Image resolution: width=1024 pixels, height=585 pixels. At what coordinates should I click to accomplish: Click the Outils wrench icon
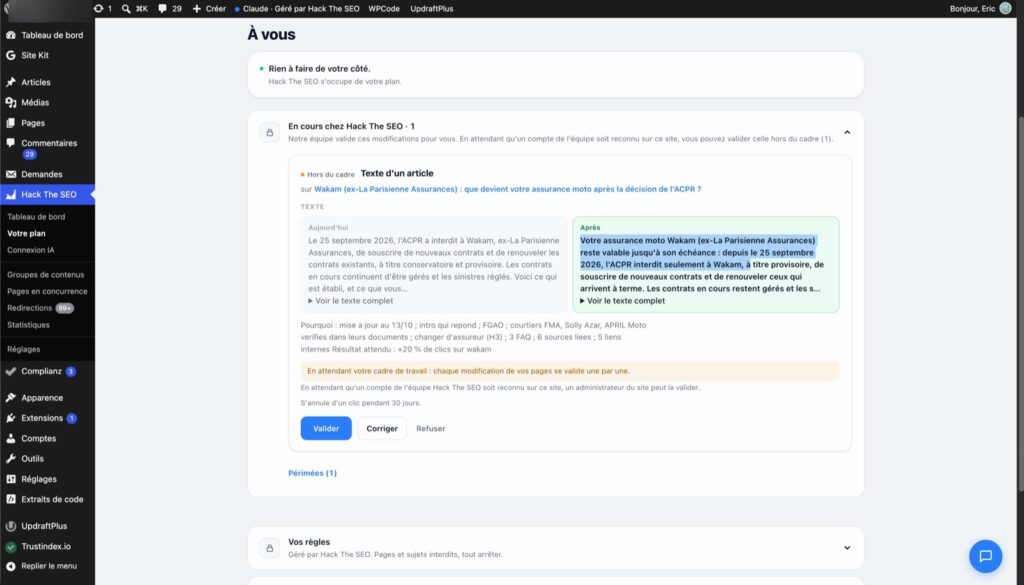pyautogui.click(x=11, y=459)
